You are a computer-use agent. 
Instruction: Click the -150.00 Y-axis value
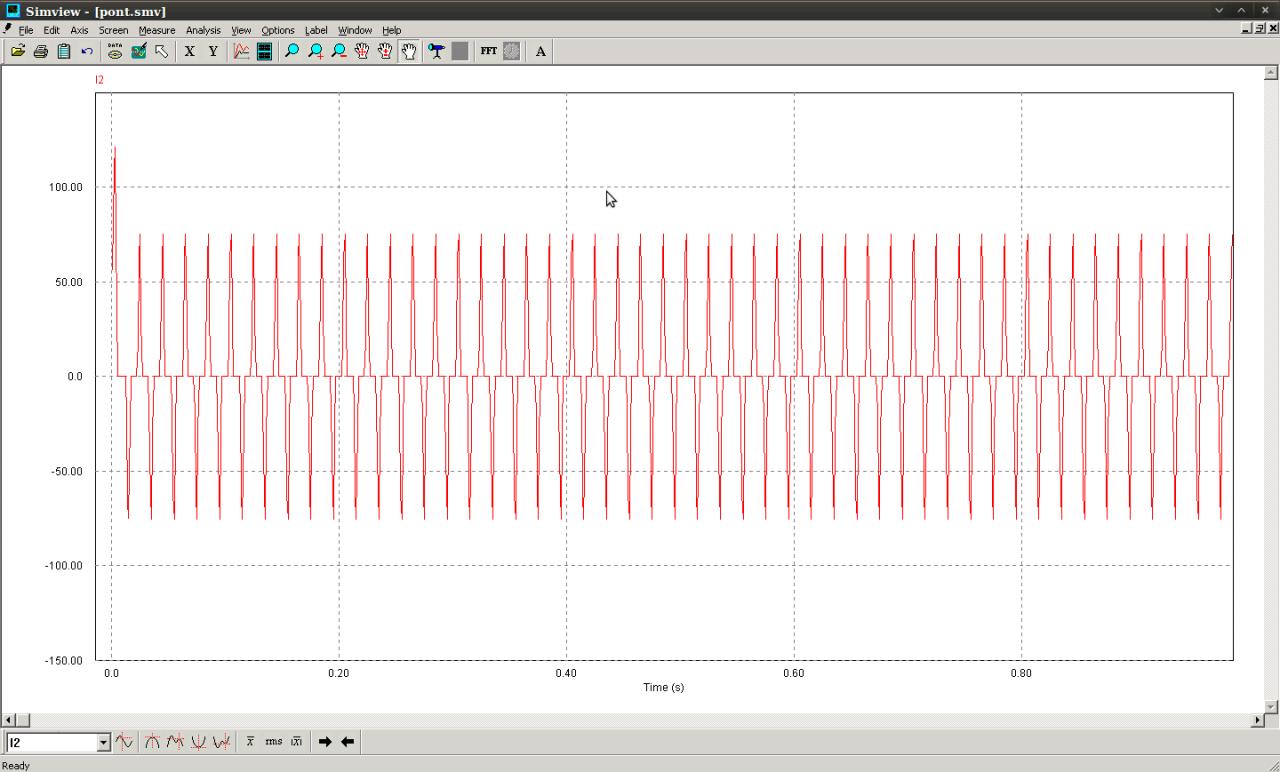click(64, 660)
